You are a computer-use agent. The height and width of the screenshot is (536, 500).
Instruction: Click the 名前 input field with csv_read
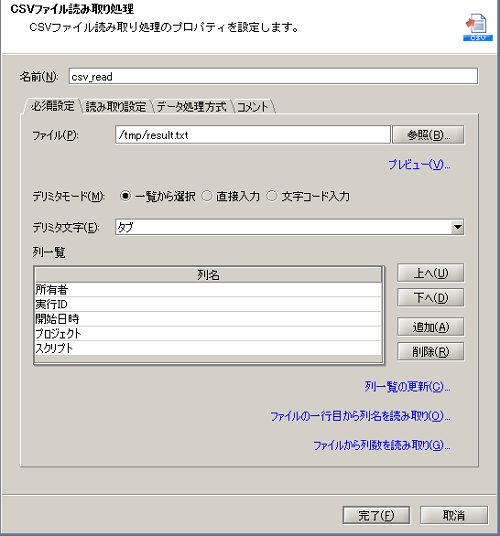[x=273, y=76]
